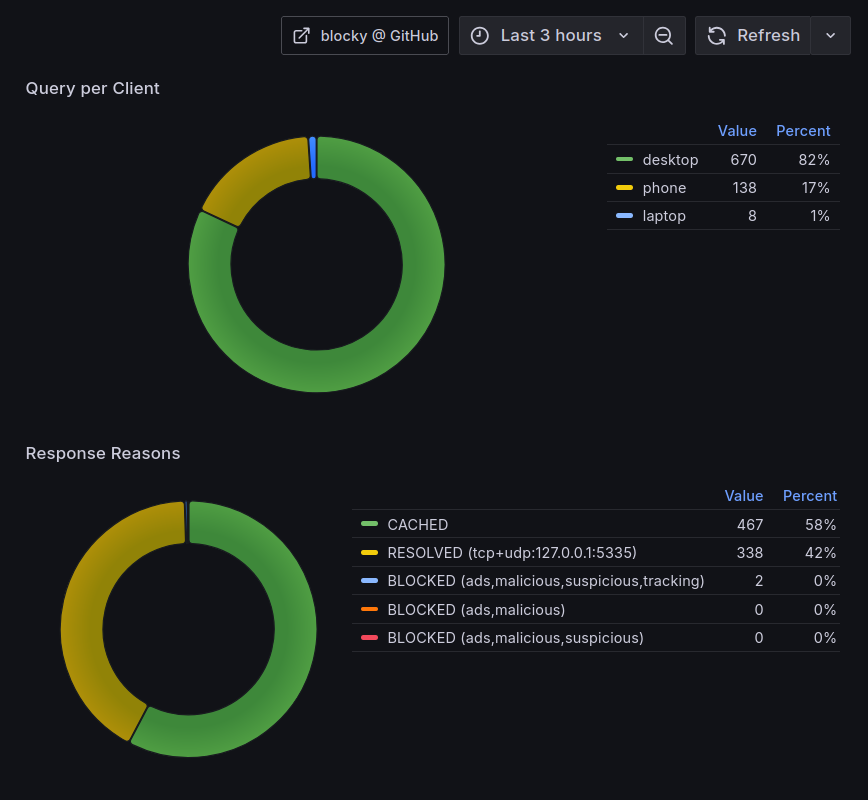Open the refresh interval dropdown arrow
Screen dimensions: 868x800
(x=830, y=35)
